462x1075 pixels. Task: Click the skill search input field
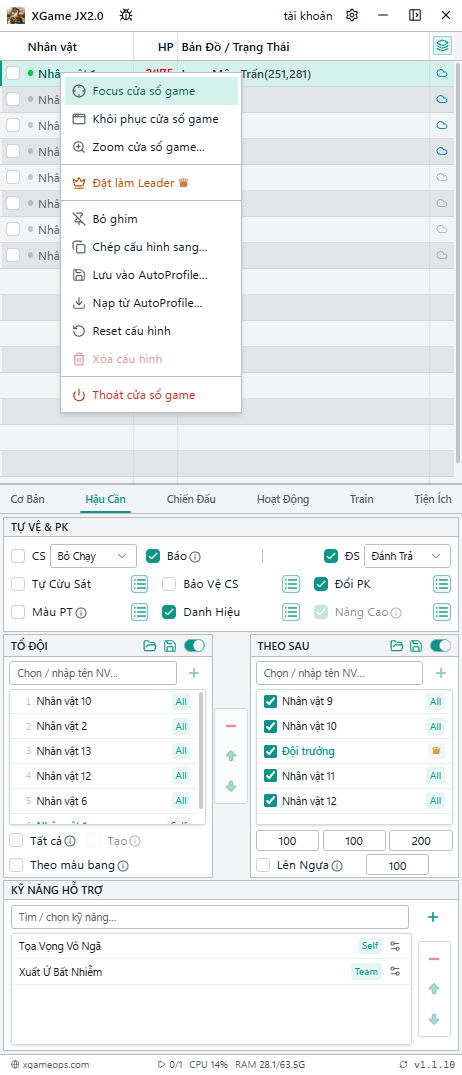click(210, 917)
